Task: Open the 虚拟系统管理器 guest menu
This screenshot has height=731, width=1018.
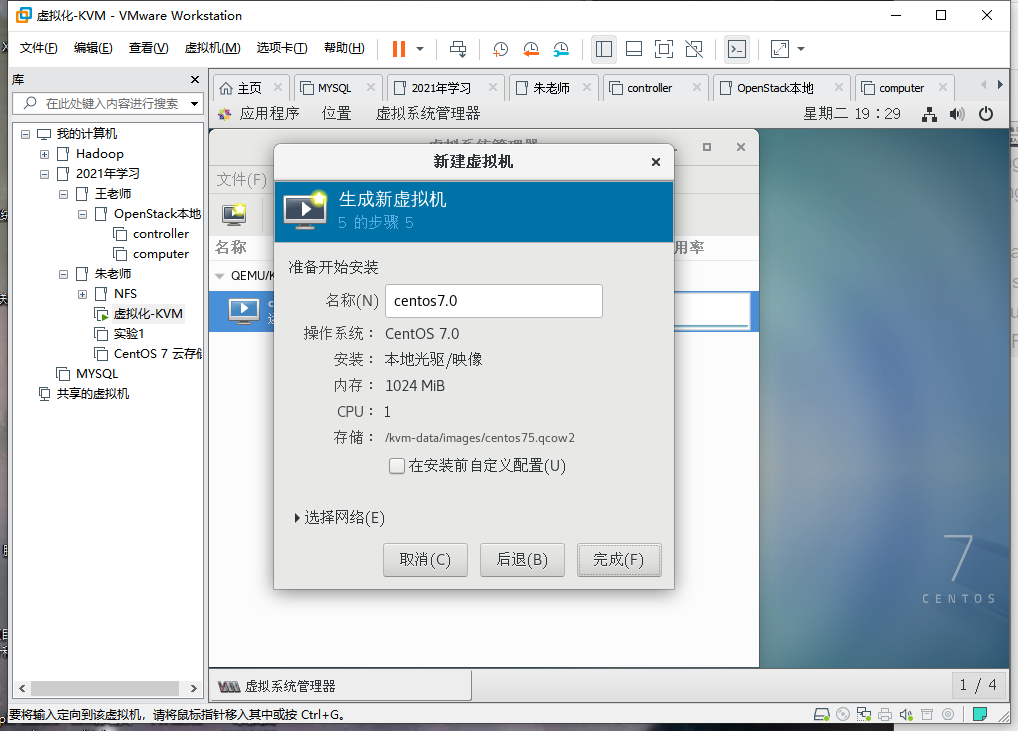Action: click(428, 114)
